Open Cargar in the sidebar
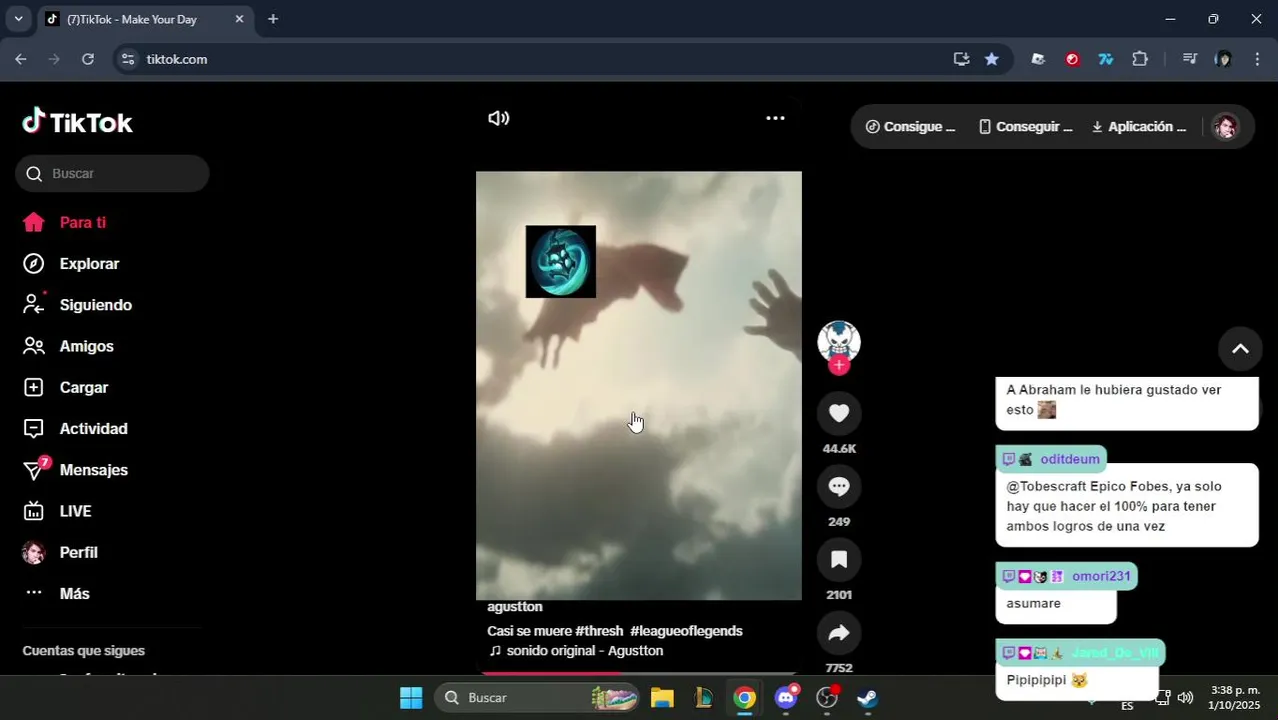The height and width of the screenshot is (720, 1278). [65, 387]
